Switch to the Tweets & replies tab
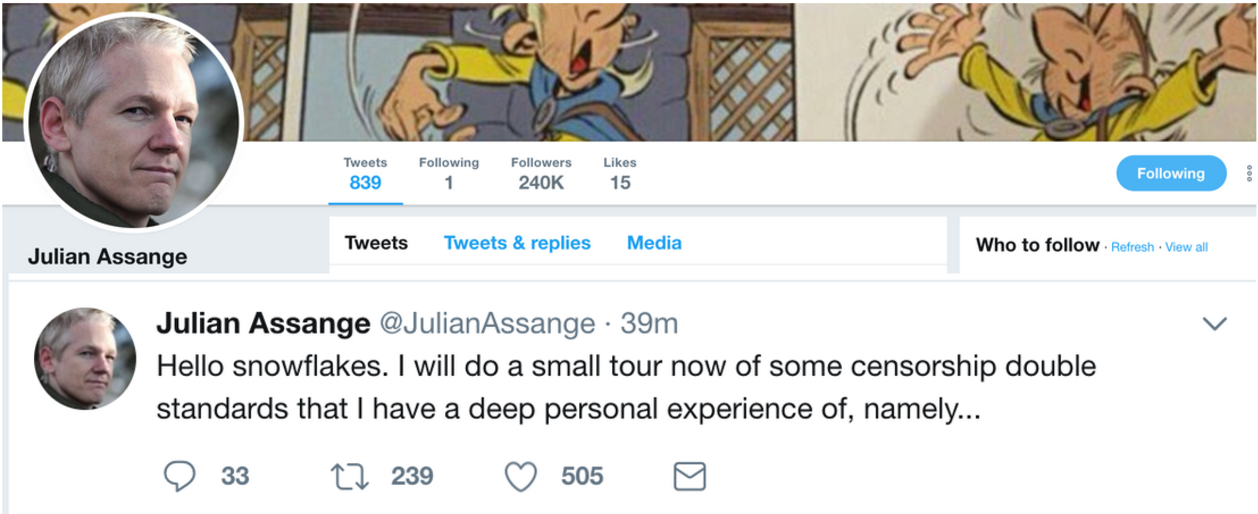The height and width of the screenshot is (514, 1258). [517, 243]
